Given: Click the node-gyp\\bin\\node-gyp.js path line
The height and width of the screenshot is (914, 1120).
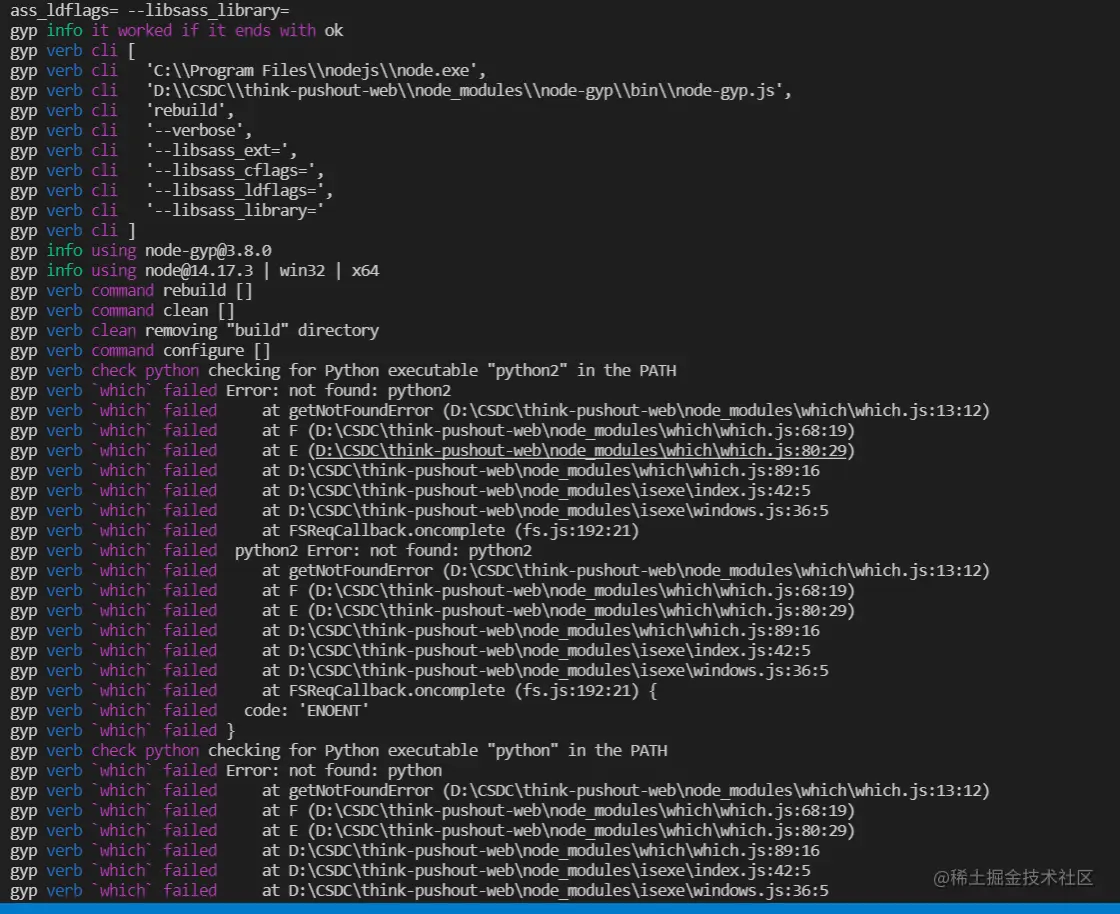Looking at the screenshot, I should (401, 91).
